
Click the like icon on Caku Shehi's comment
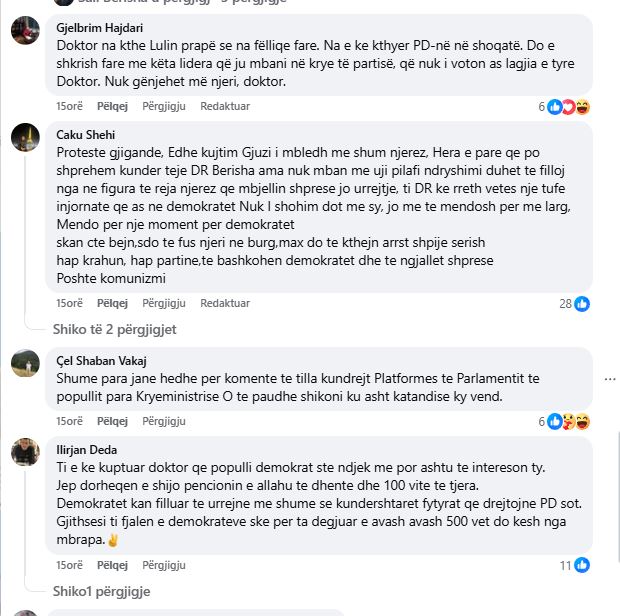click(582, 304)
